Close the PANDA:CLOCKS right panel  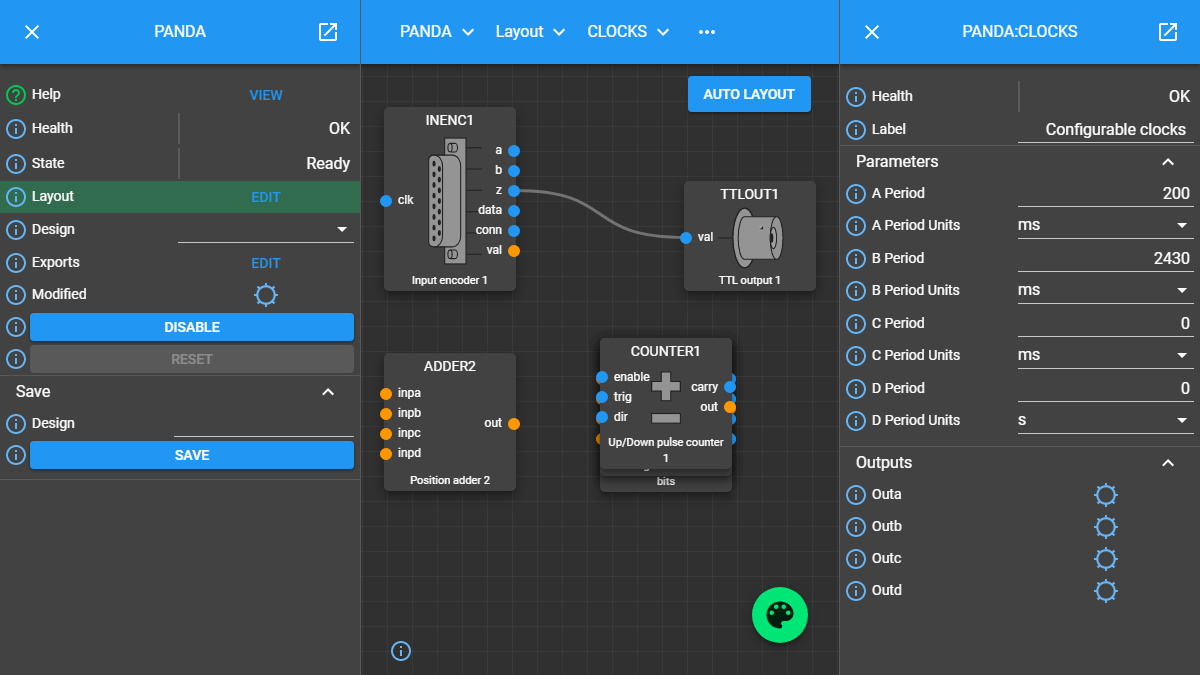872,32
